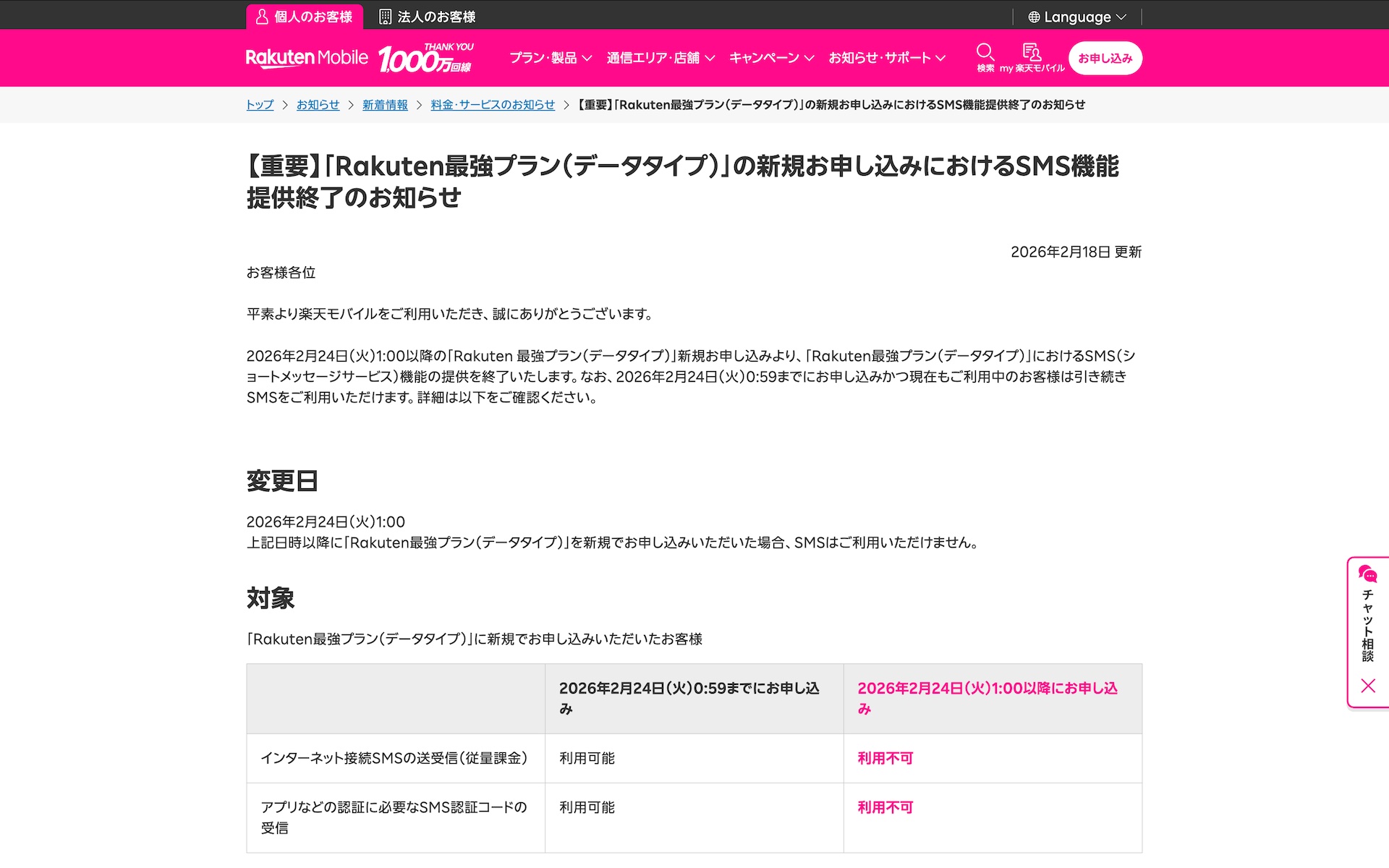
Task: Click the globe Language icon
Action: 1034,17
